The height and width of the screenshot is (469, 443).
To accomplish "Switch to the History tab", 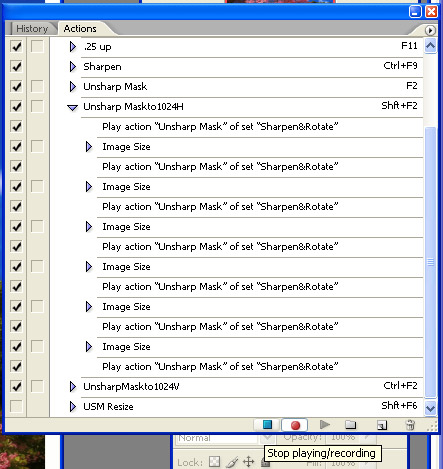I will (x=32, y=29).
